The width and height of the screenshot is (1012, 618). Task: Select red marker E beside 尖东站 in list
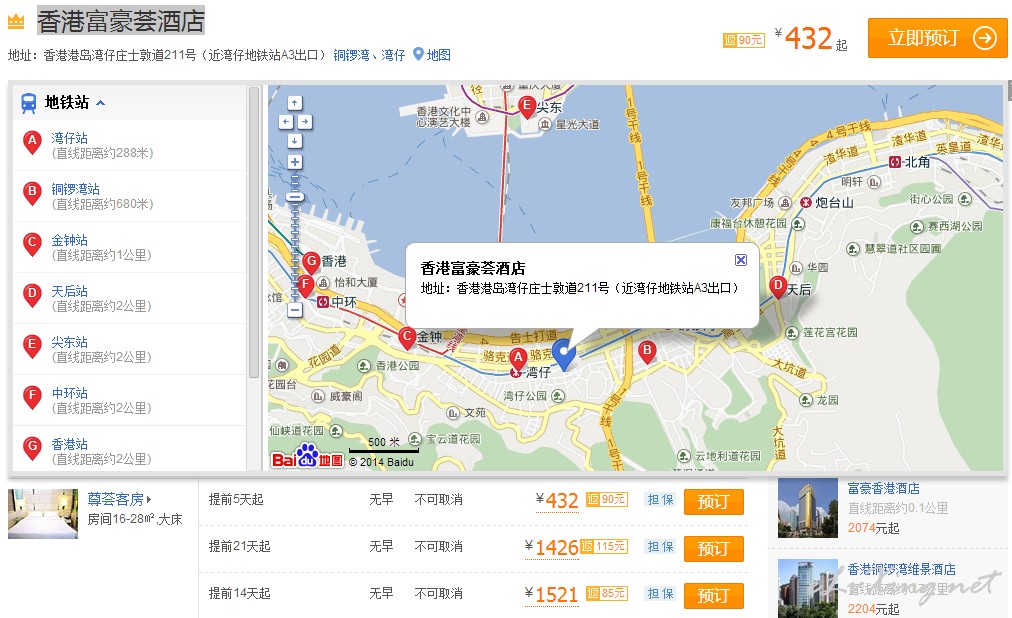click(x=32, y=346)
